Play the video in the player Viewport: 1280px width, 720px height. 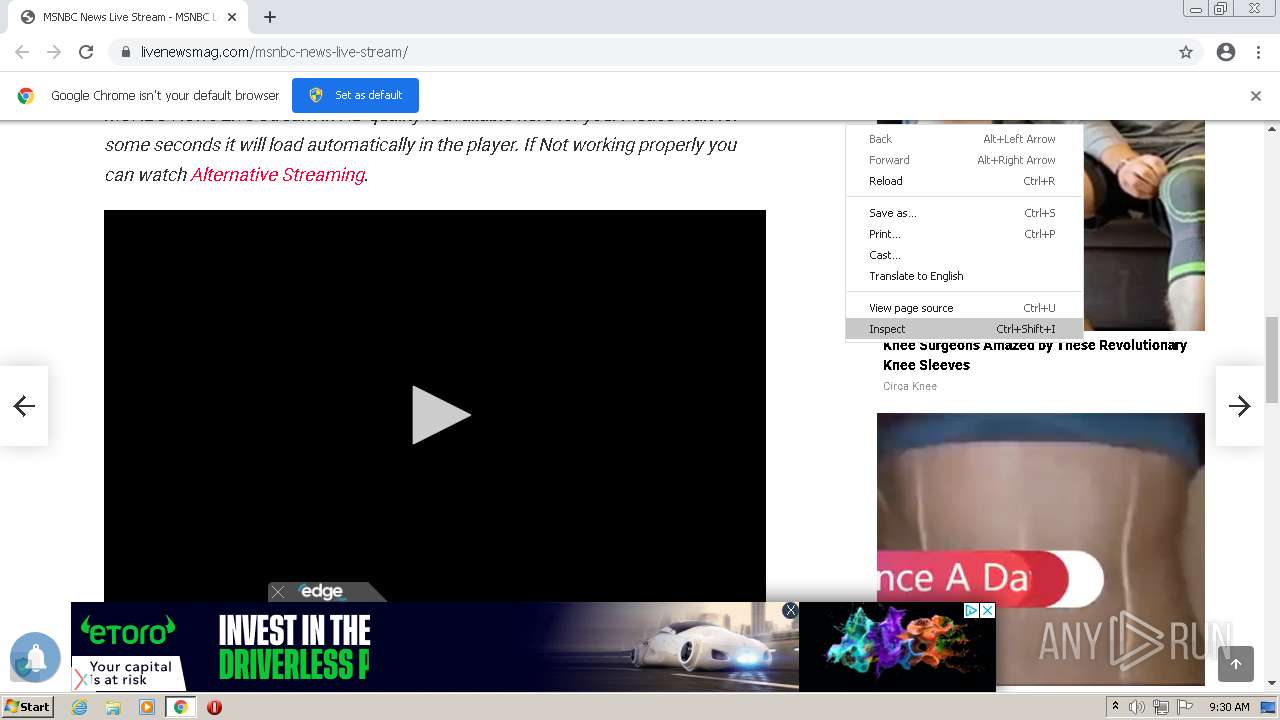click(x=440, y=415)
